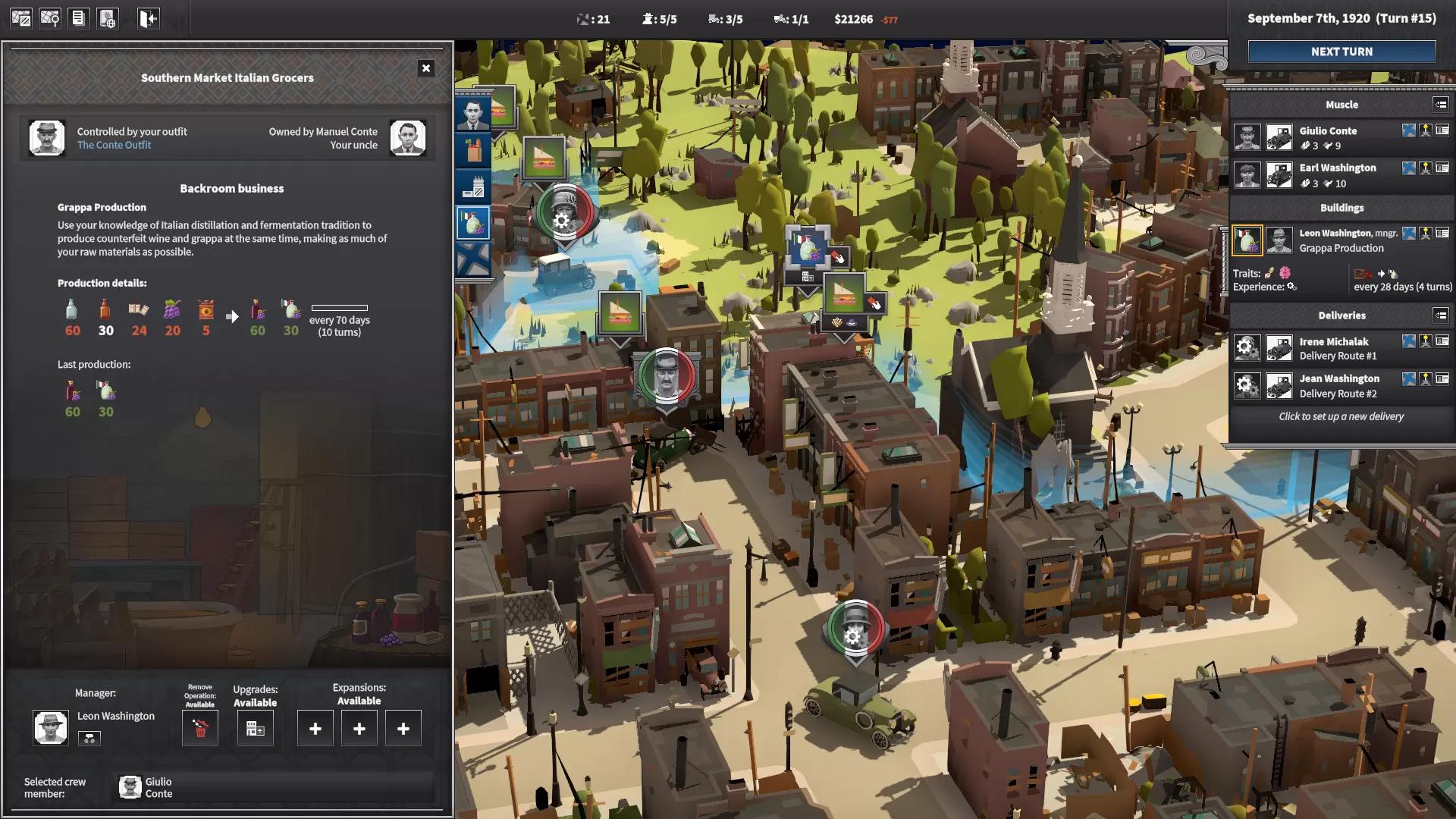Open Irene Michalak's info card icon
Viewport: 1456px width, 819px height.
(1442, 342)
